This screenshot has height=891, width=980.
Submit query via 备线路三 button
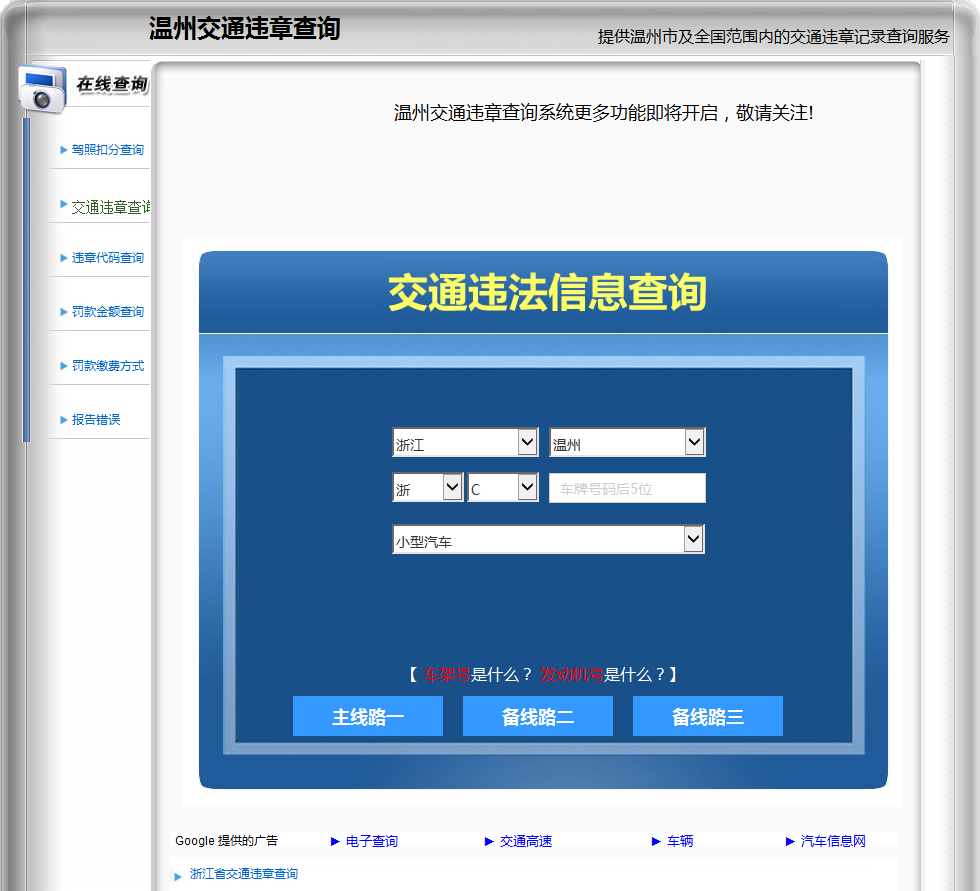(708, 716)
